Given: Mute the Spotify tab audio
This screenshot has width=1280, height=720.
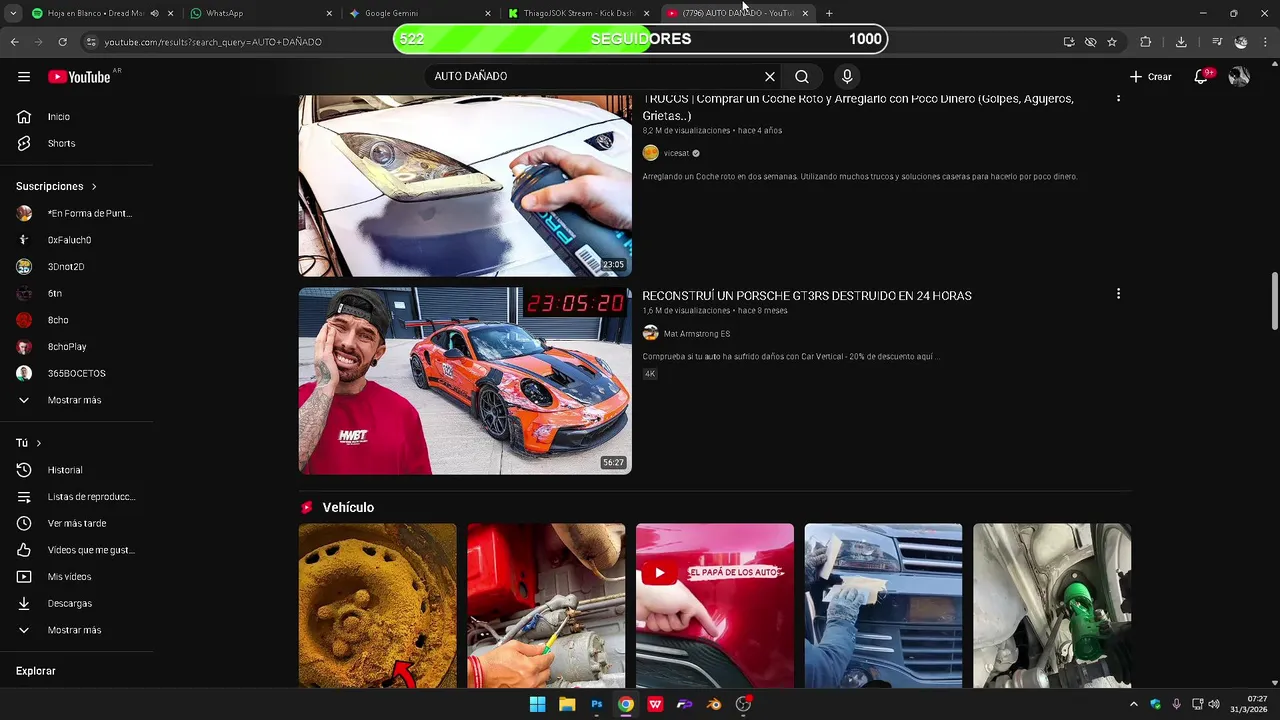Looking at the screenshot, I should tap(154, 13).
